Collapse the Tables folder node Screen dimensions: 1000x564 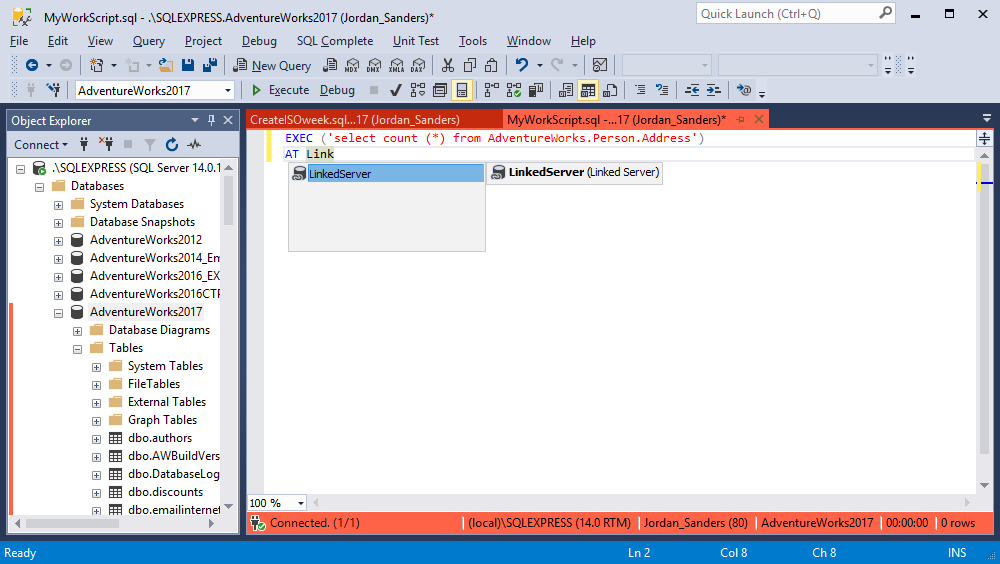click(x=77, y=349)
